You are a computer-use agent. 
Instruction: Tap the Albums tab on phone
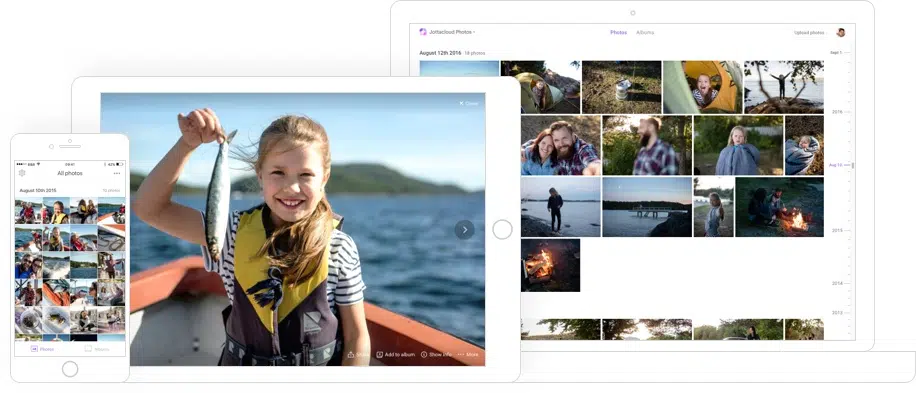[97, 349]
